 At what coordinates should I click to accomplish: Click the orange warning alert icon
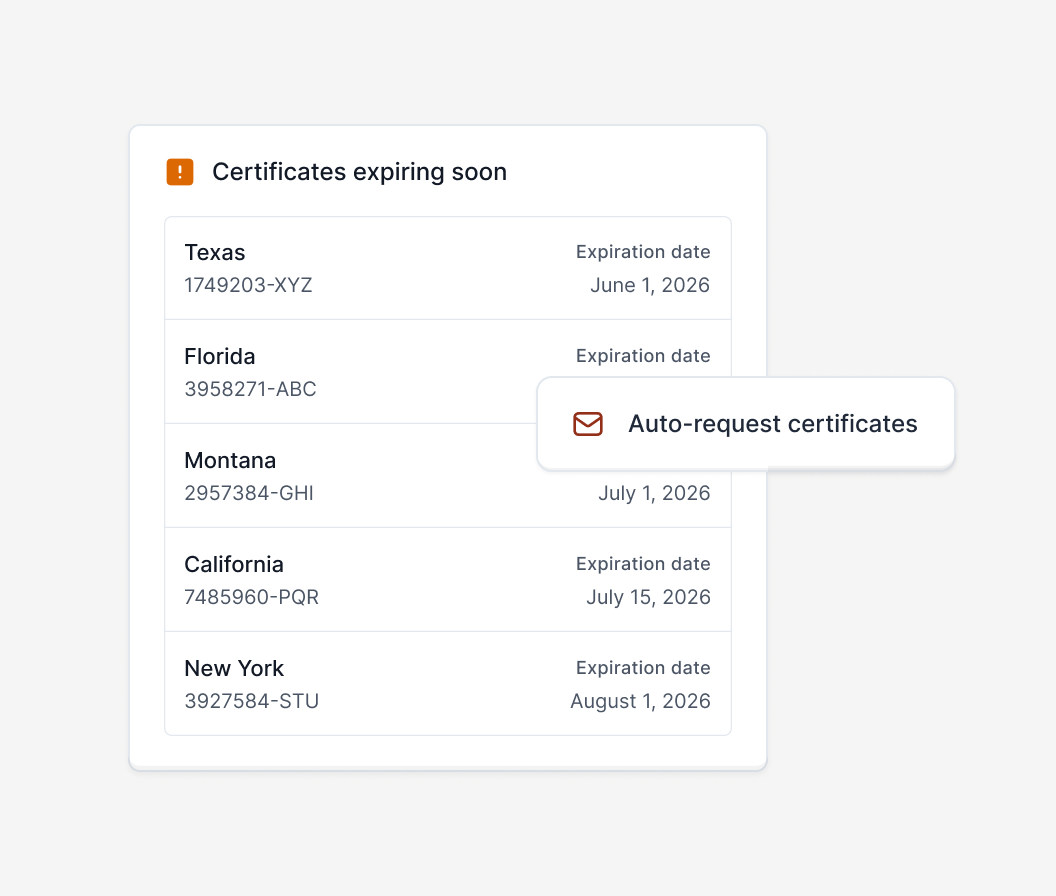[x=180, y=171]
